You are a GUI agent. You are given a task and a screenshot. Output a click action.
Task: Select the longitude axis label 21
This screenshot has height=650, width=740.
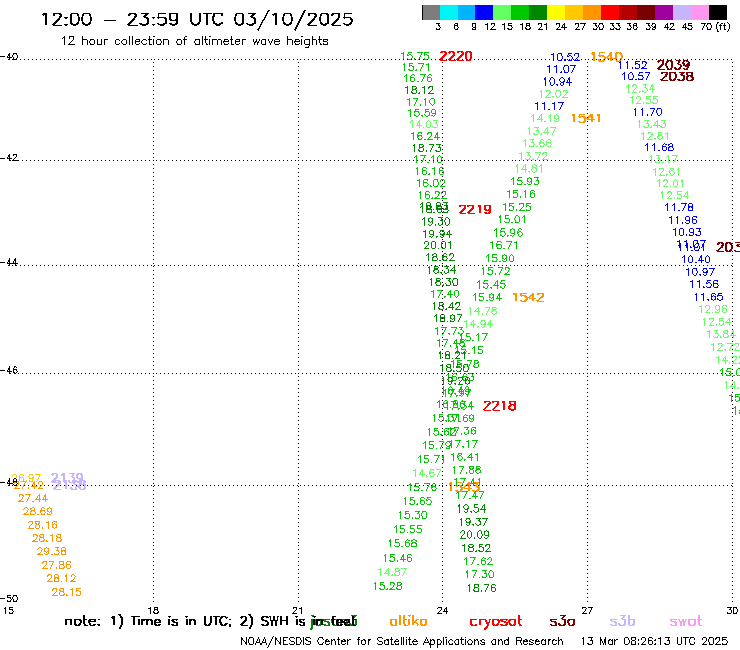click(297, 610)
